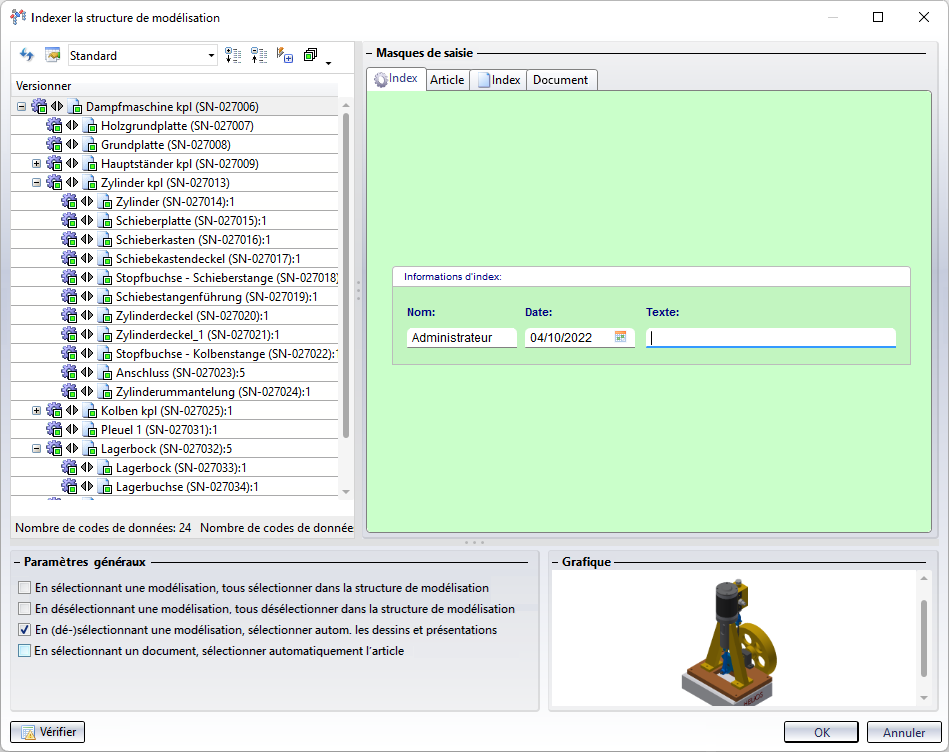Image resolution: width=949 pixels, height=752 pixels.
Task: Click gear article icon of Grundplatte row
Action: click(x=55, y=145)
